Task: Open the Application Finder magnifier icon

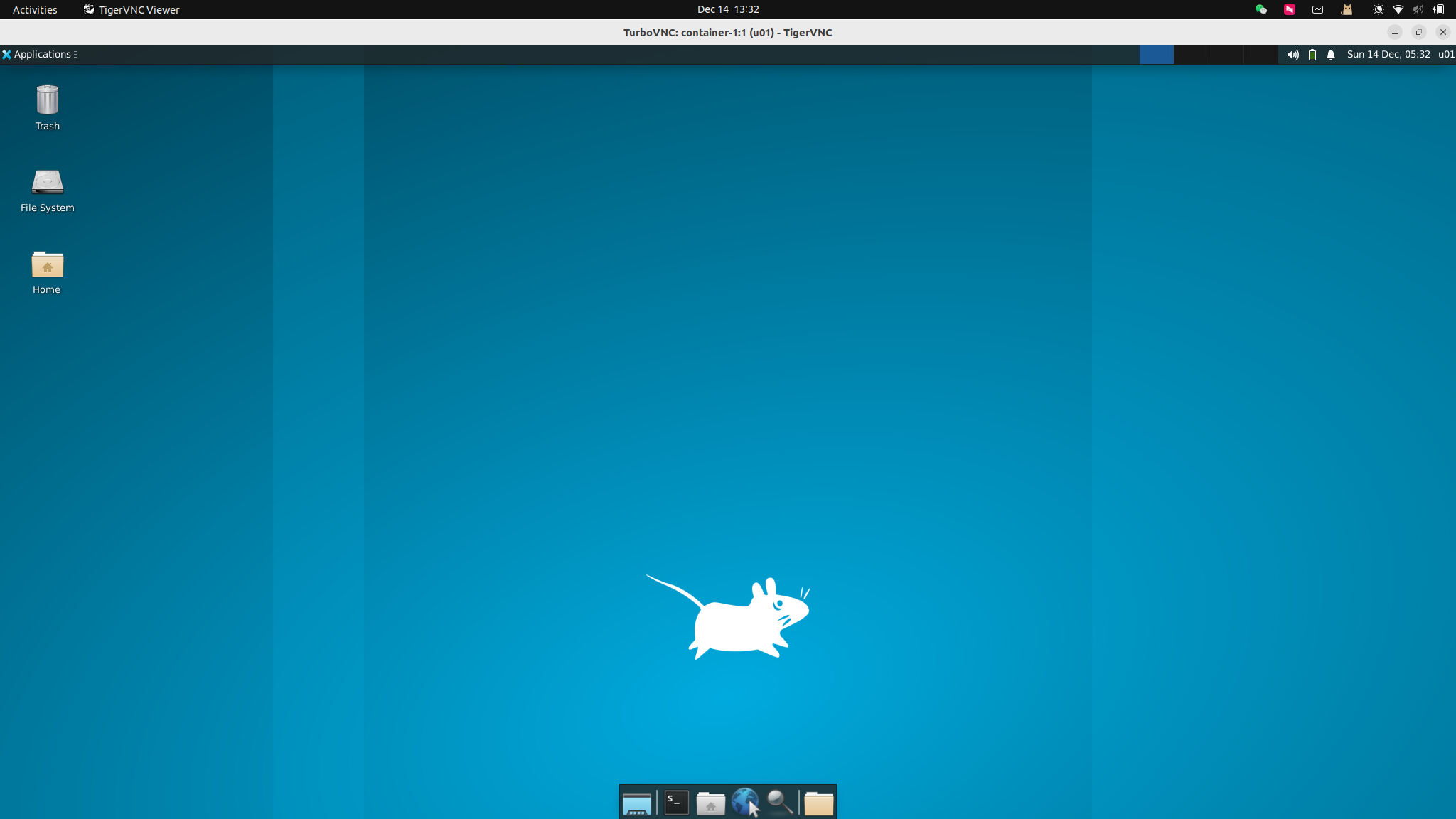Action: (780, 803)
